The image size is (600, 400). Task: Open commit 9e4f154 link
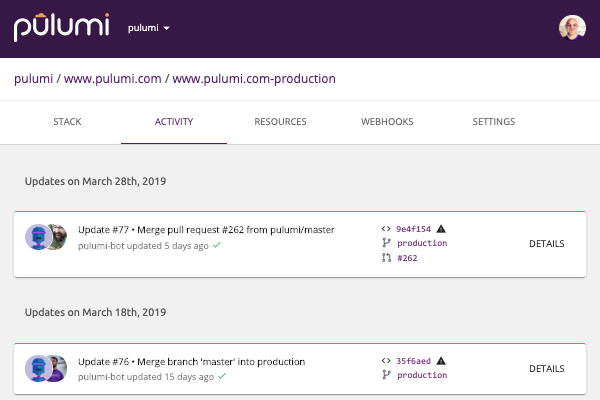(x=413, y=229)
